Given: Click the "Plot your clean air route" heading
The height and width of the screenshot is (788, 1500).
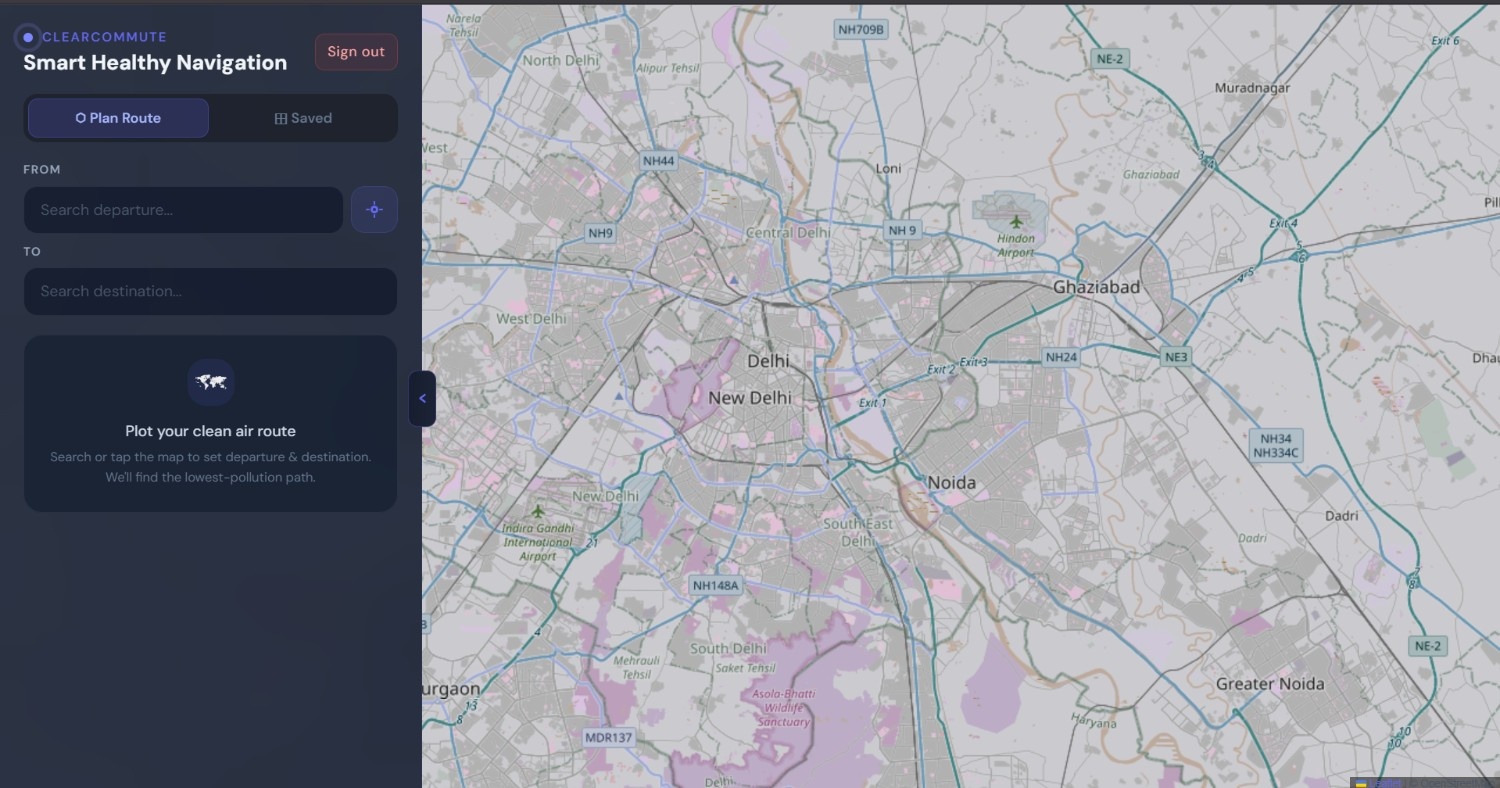Looking at the screenshot, I should (210, 431).
